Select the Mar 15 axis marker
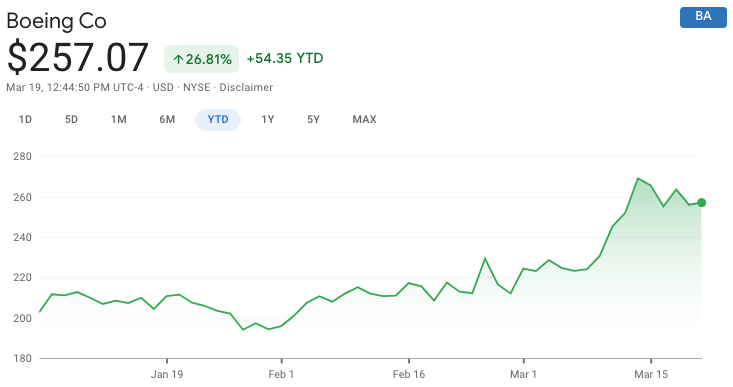Image resolution: width=733 pixels, height=387 pixels. pyautogui.click(x=651, y=374)
